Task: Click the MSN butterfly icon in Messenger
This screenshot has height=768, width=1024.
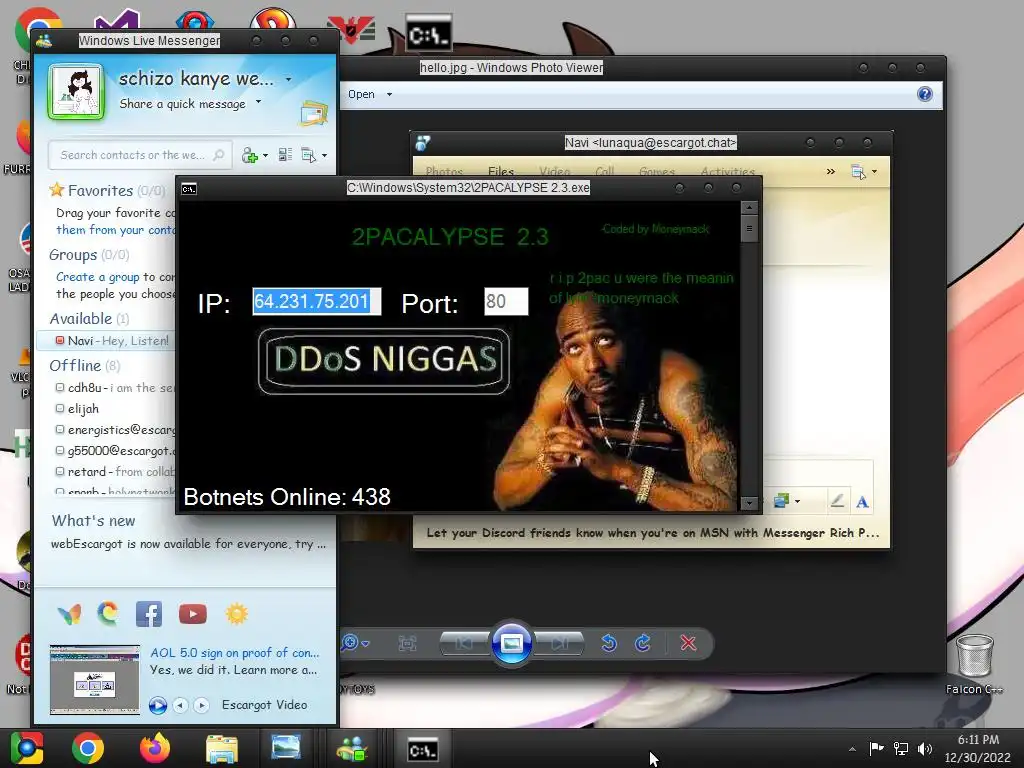Action: point(70,614)
